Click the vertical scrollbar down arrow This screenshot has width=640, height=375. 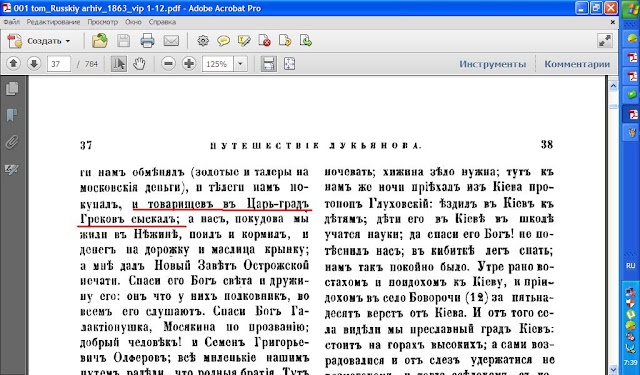(613, 369)
